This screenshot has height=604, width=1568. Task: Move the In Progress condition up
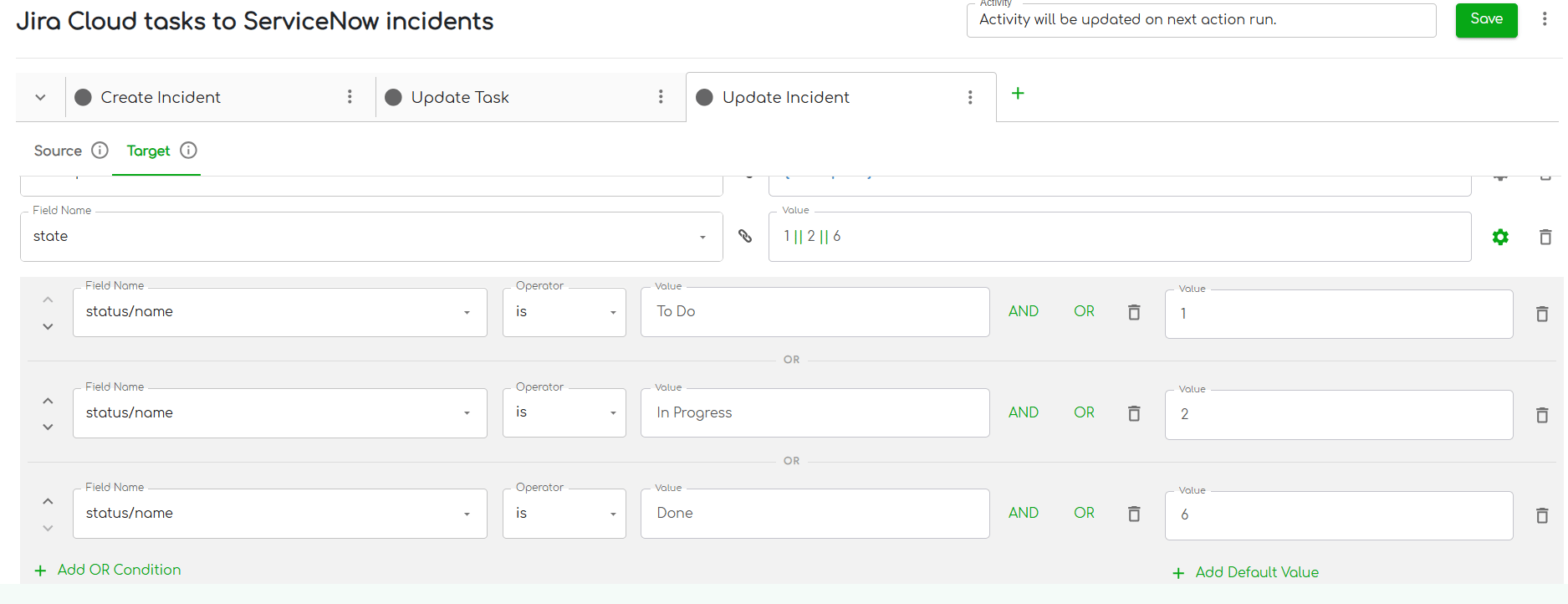[48, 401]
